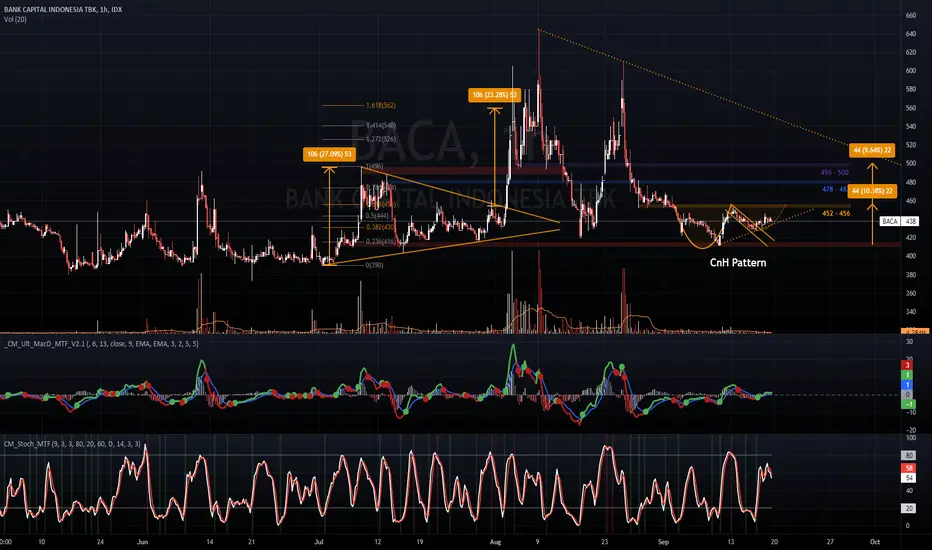Click the 24 date on the time axis
The image size is (932, 550).
pos(100,542)
